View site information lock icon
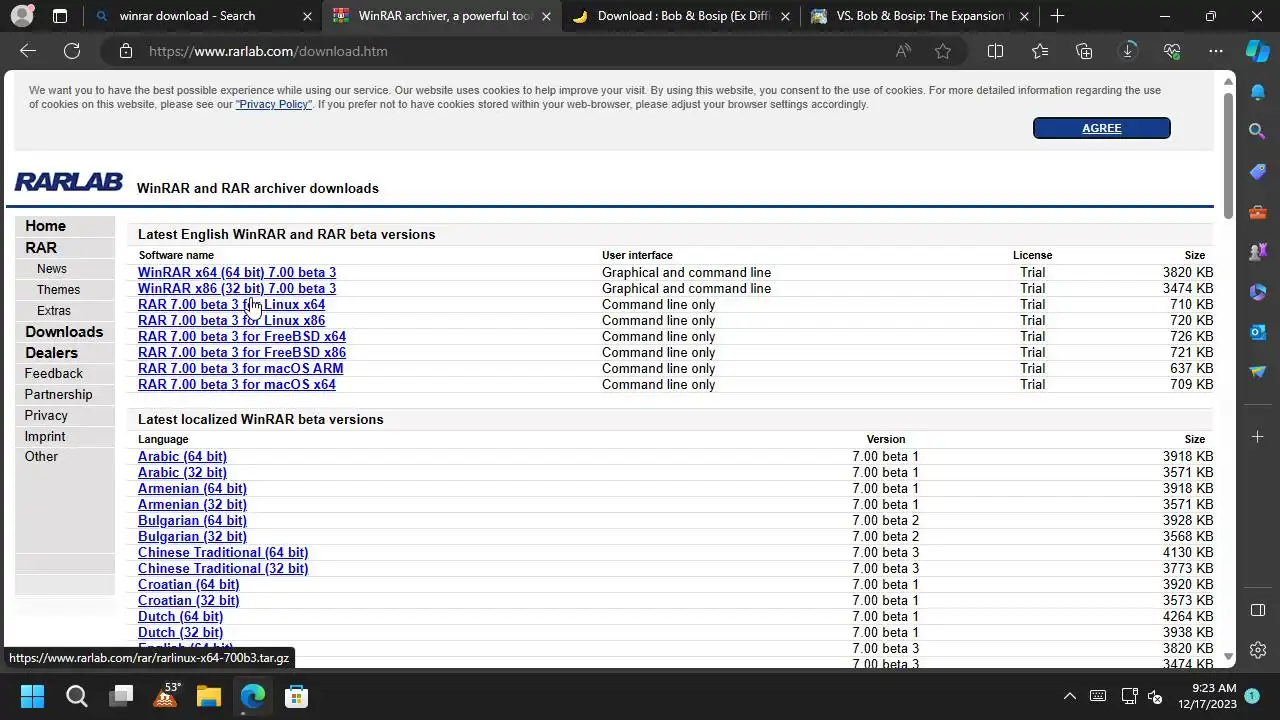Image resolution: width=1280 pixels, height=720 pixels. pyautogui.click(x=125, y=51)
